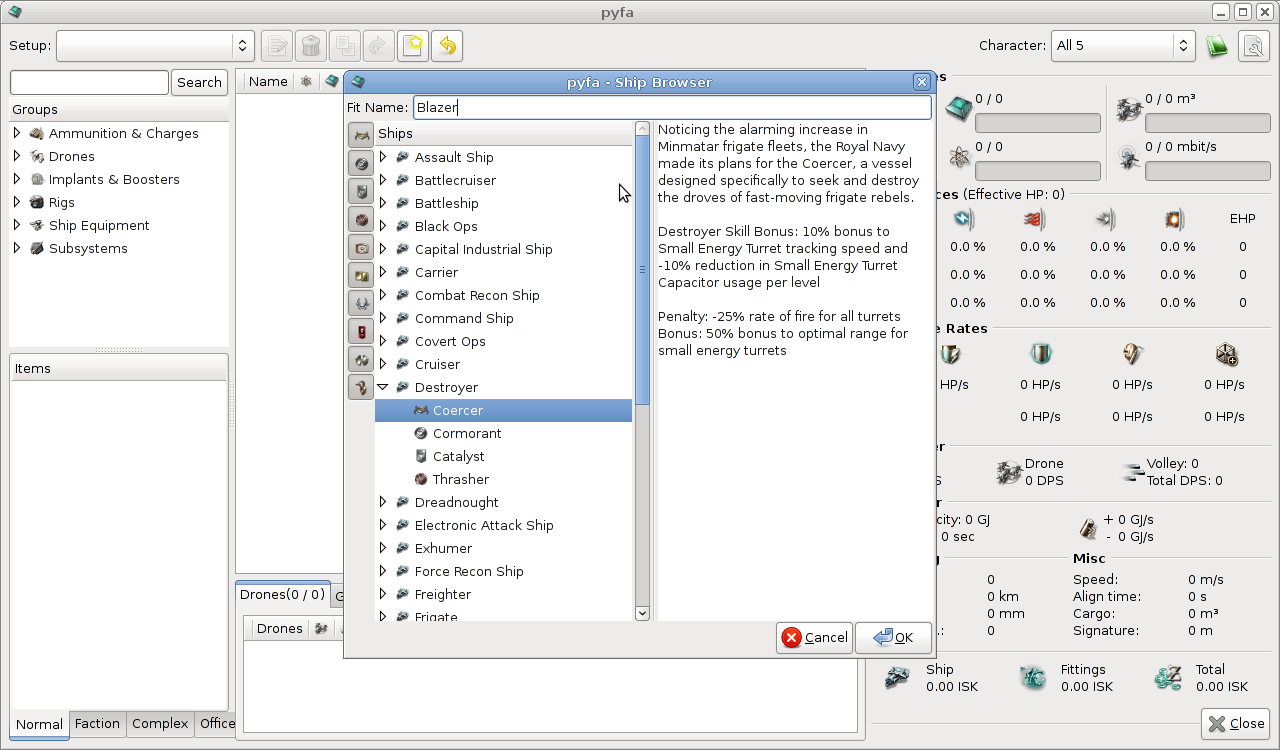Click the hull repair rate icon

pyautogui.click(x=1227, y=354)
